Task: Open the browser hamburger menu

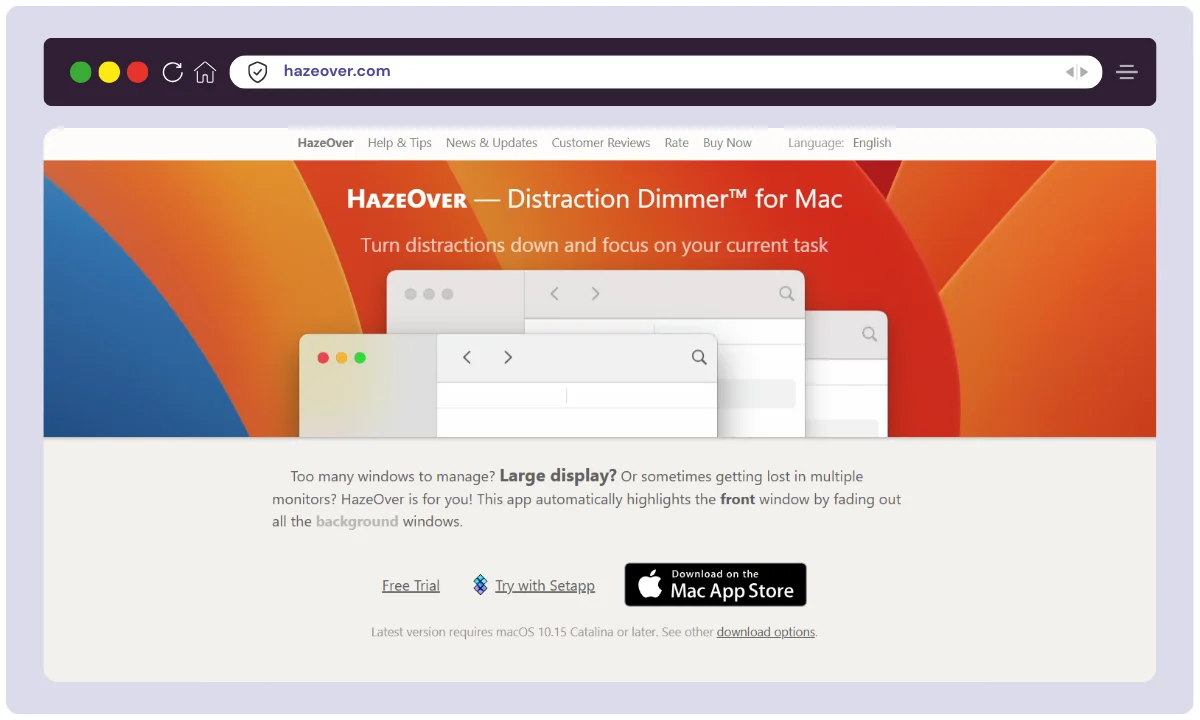Action: click(1127, 72)
